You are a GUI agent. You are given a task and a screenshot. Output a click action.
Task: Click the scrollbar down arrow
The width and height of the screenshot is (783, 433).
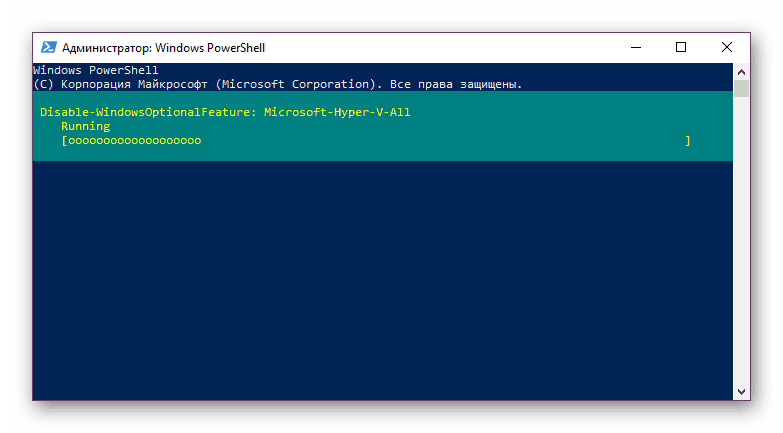pos(741,392)
